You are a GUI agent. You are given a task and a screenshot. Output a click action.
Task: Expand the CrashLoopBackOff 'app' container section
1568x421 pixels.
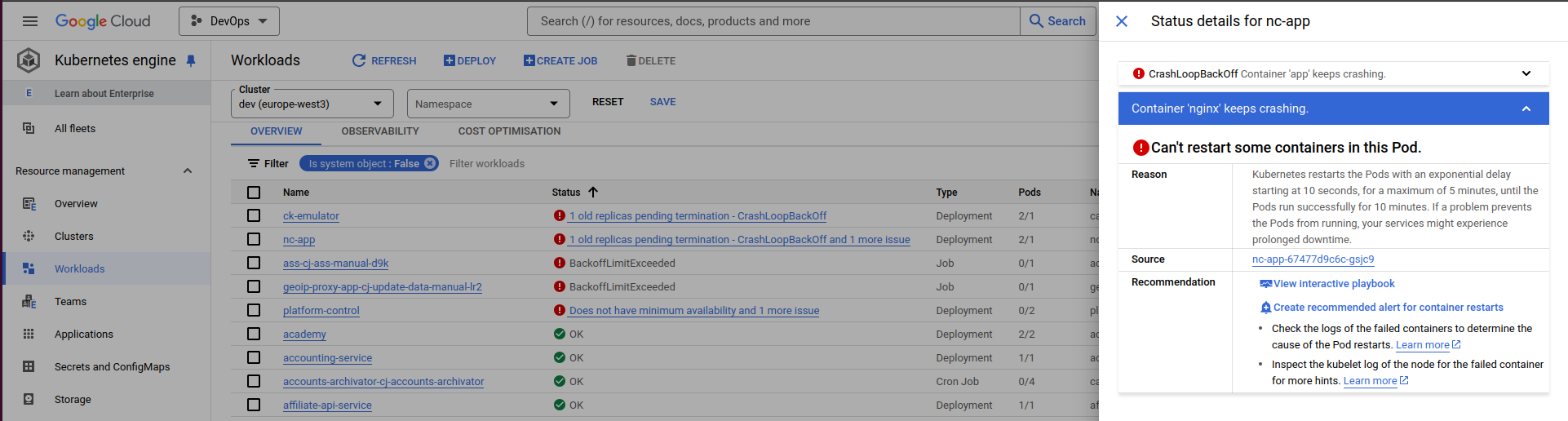[1526, 73]
